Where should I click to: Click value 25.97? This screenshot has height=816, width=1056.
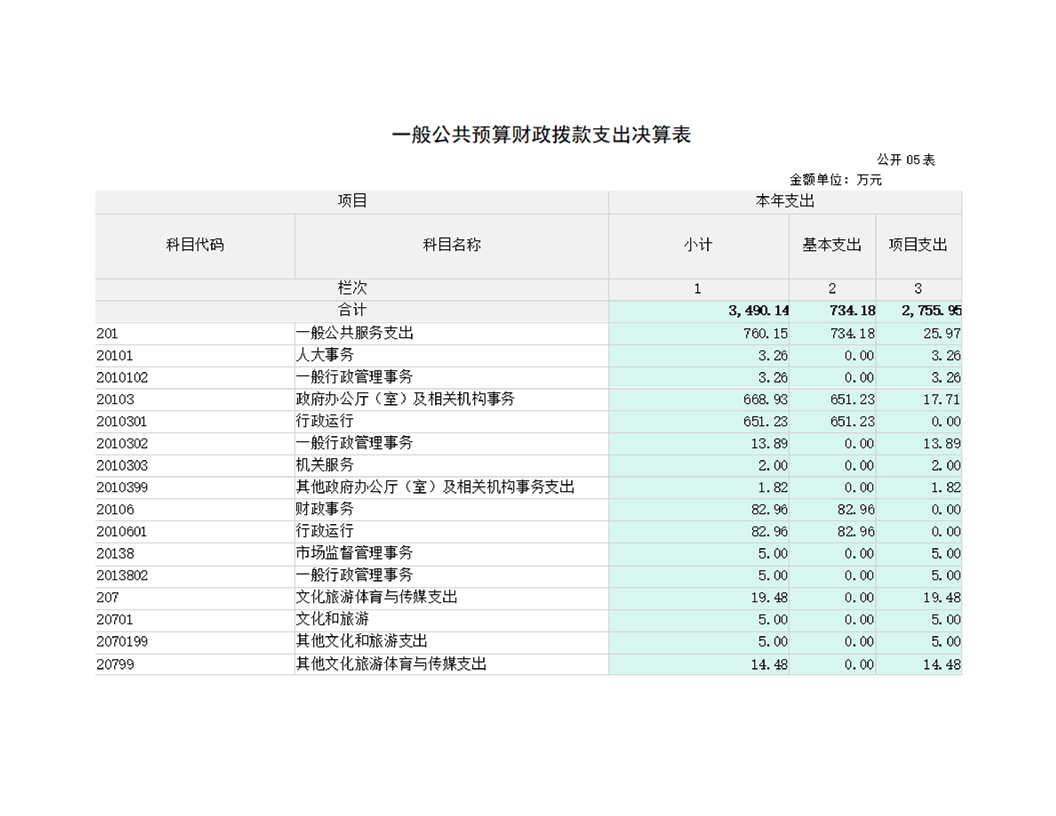(x=942, y=333)
